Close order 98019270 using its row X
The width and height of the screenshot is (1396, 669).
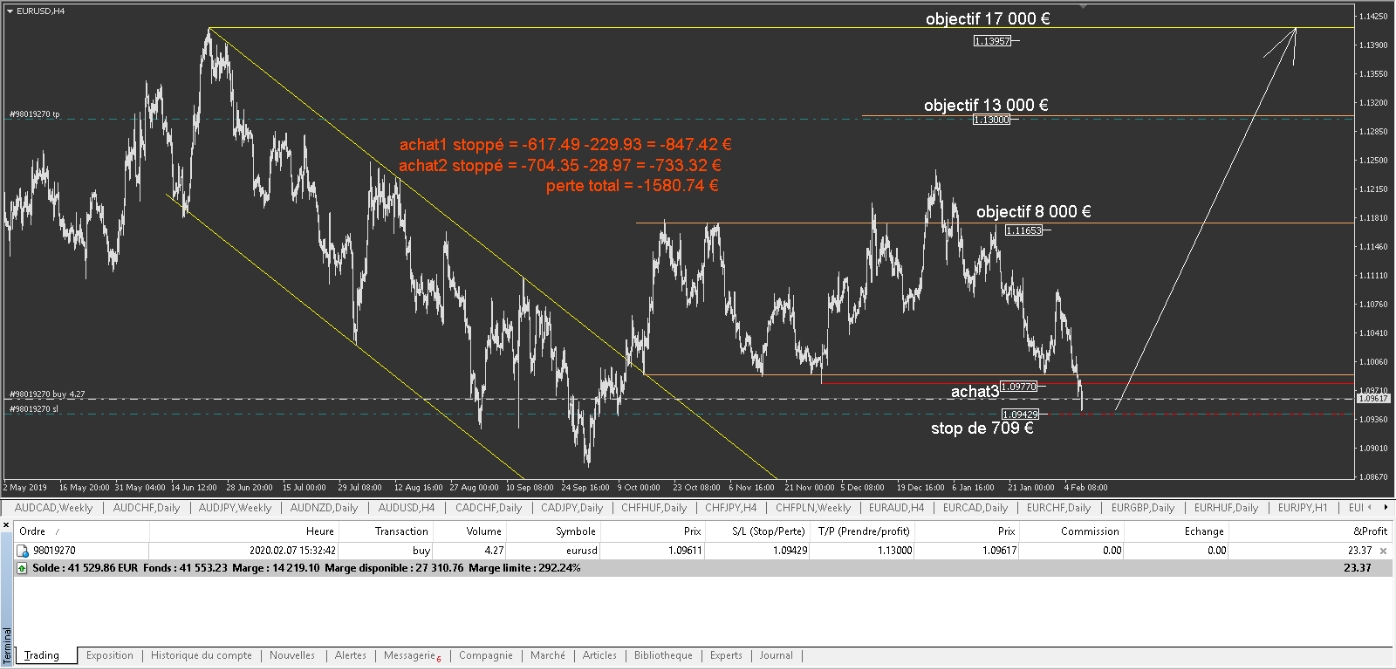tap(1384, 550)
